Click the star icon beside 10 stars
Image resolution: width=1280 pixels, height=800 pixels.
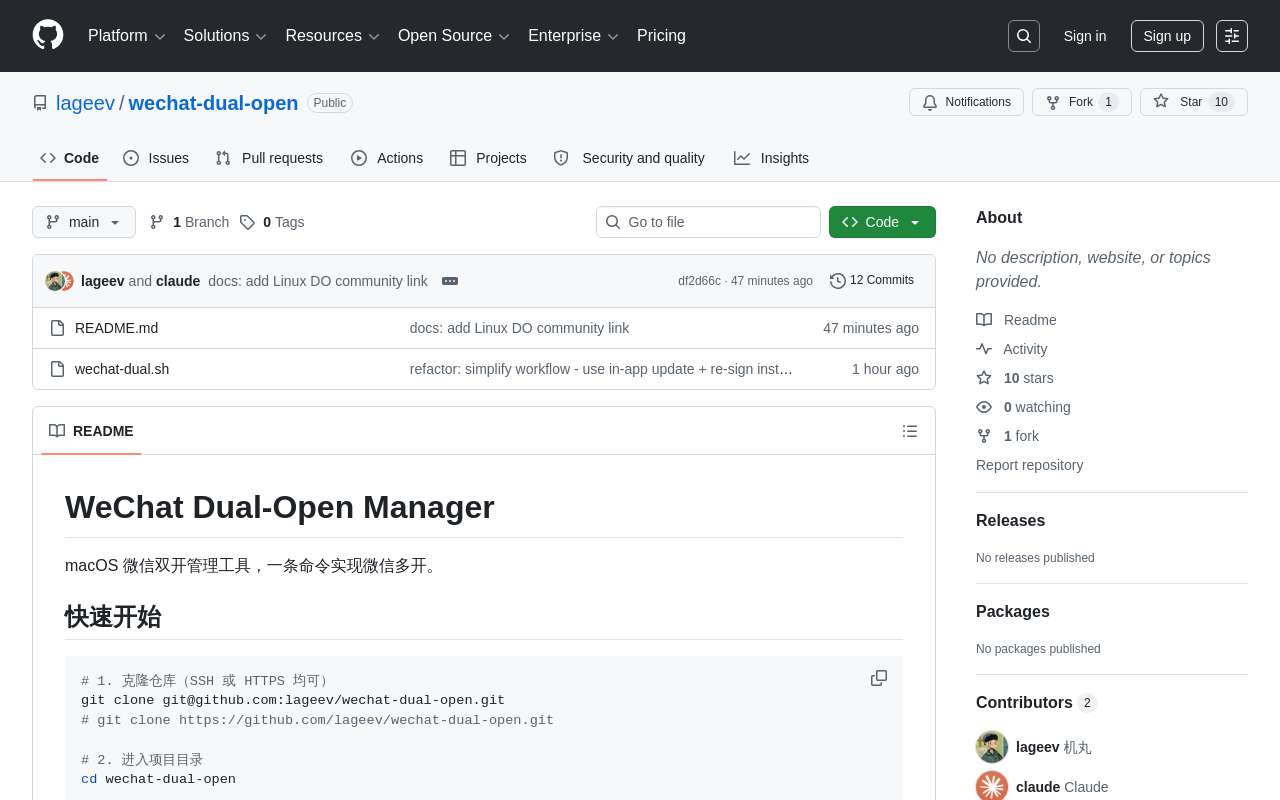pos(984,378)
